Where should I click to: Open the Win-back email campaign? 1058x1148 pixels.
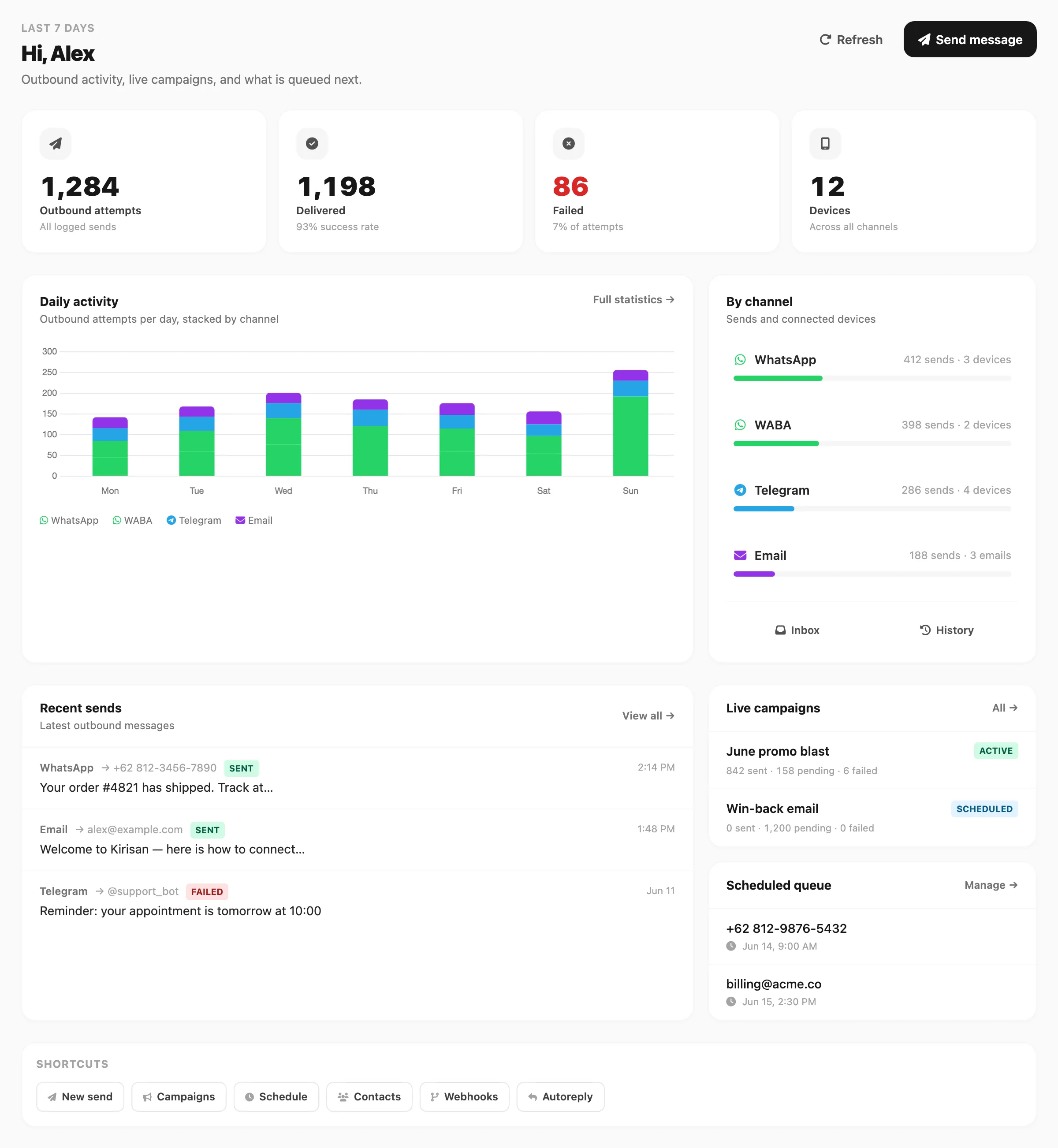[872, 818]
